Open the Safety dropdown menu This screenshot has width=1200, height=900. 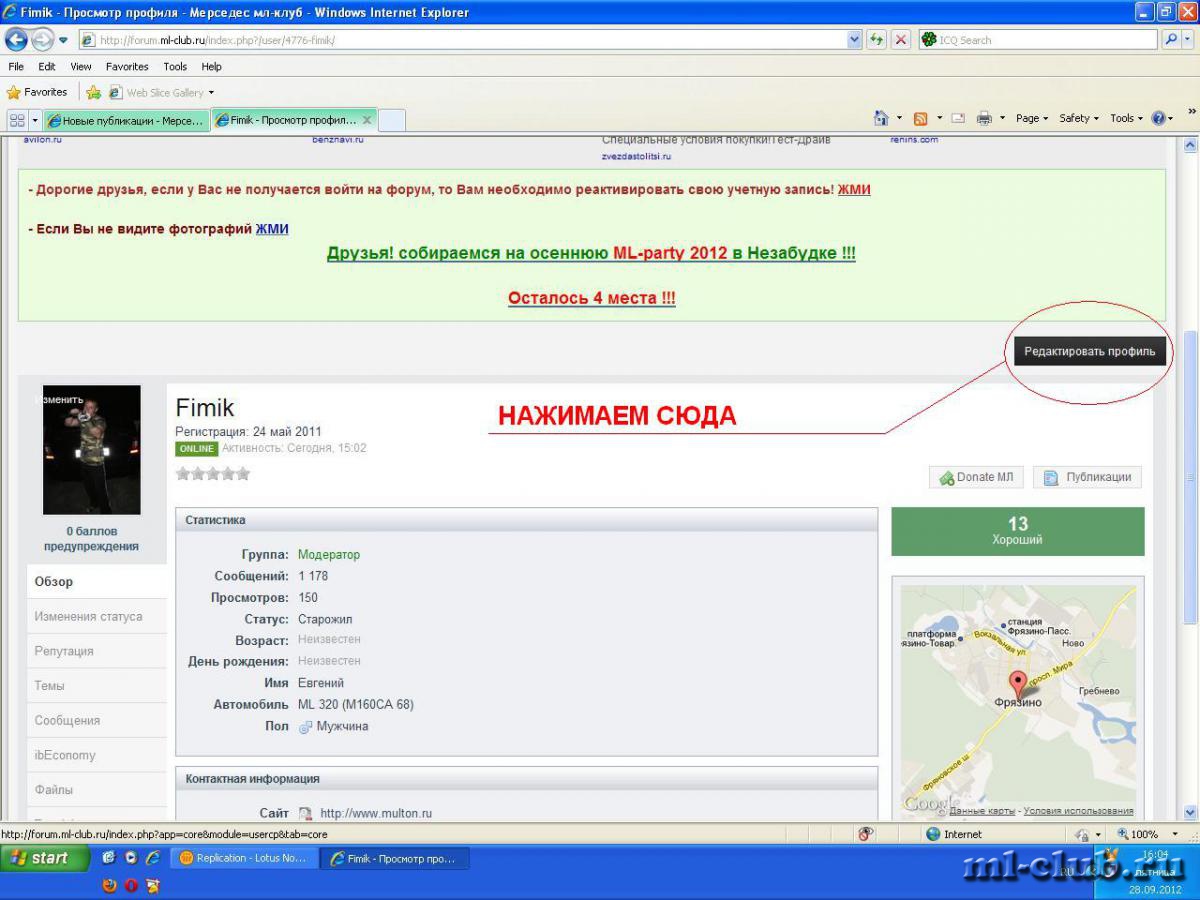point(1079,118)
